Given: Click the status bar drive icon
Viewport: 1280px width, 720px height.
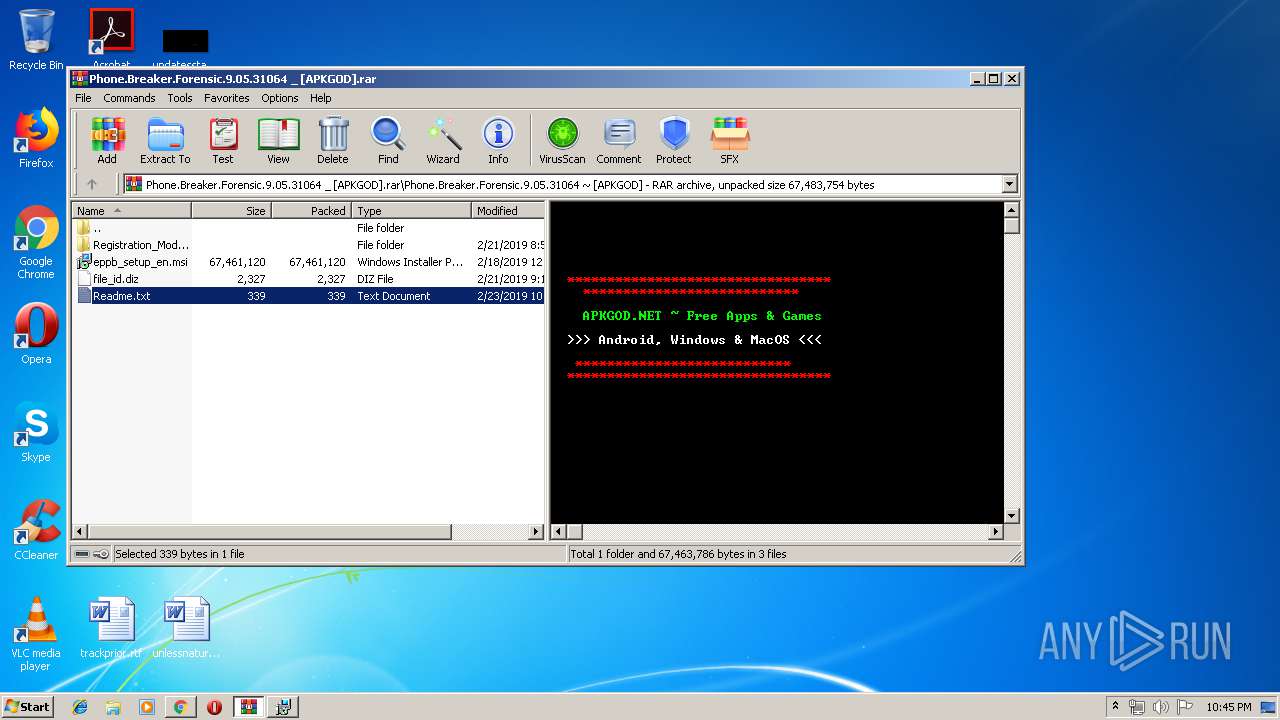Looking at the screenshot, I should click(x=82, y=553).
